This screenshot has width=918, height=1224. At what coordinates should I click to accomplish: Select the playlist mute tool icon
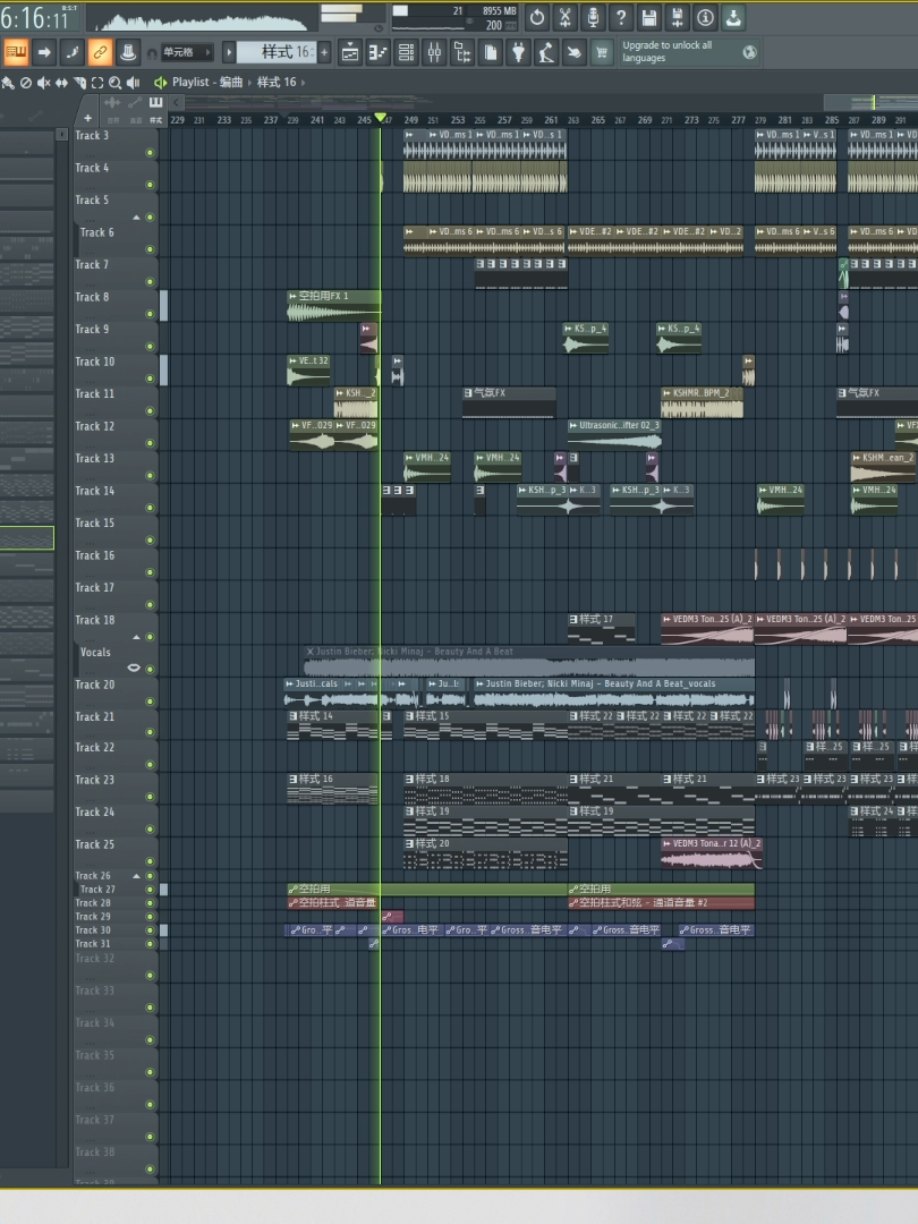pos(43,83)
